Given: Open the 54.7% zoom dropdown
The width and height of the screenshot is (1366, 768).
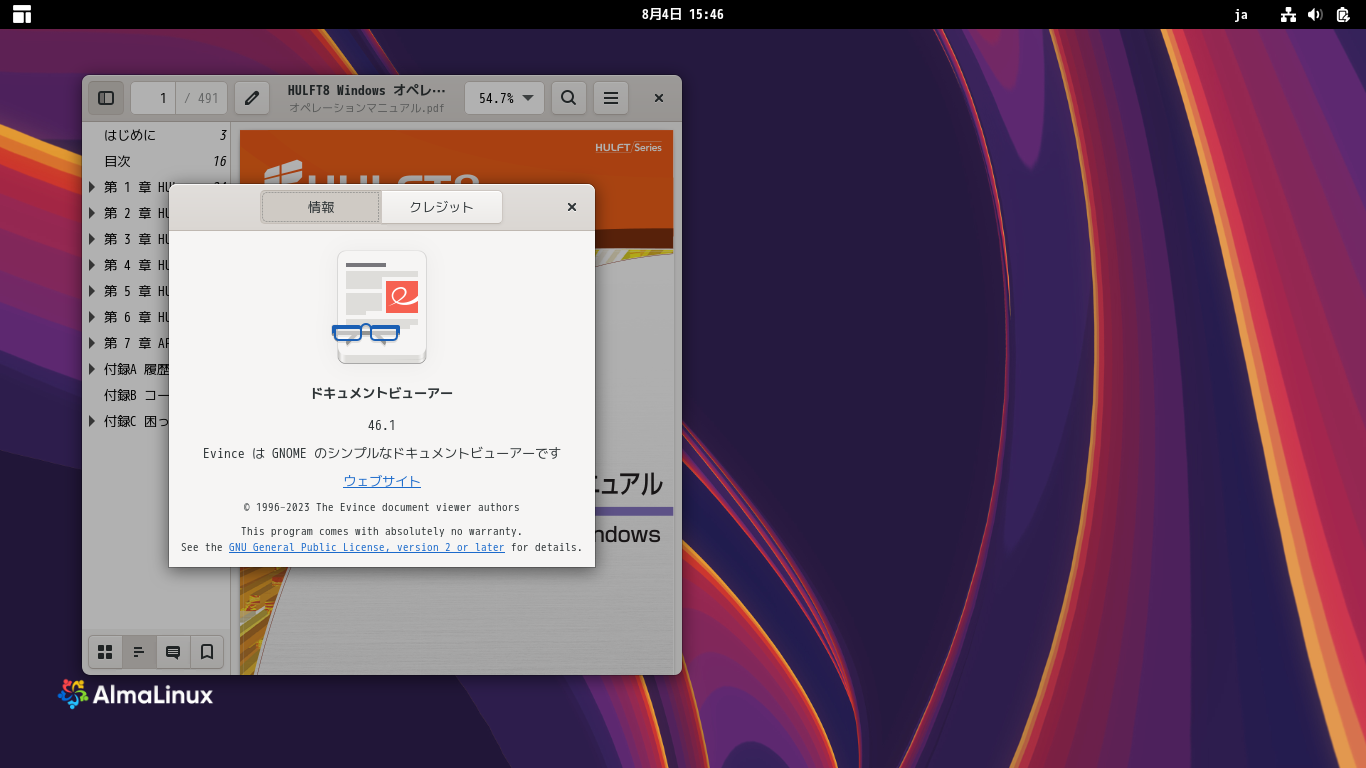Looking at the screenshot, I should click(x=504, y=98).
